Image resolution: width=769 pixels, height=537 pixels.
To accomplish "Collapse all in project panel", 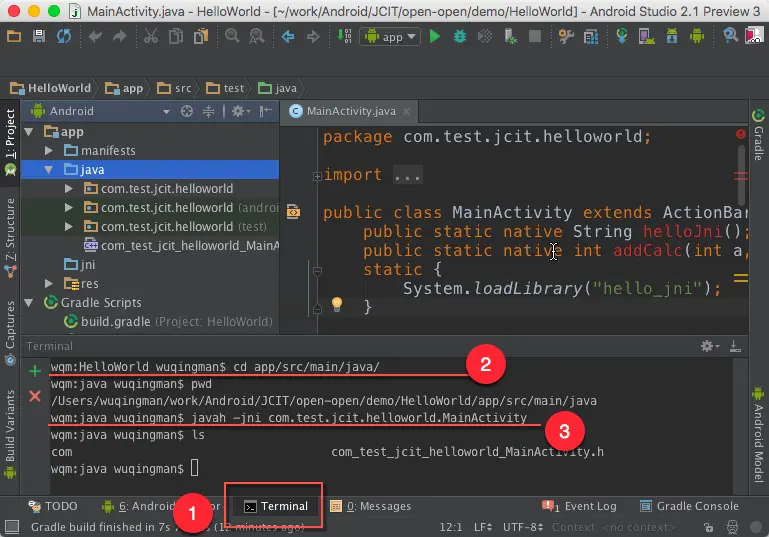I will (208, 111).
